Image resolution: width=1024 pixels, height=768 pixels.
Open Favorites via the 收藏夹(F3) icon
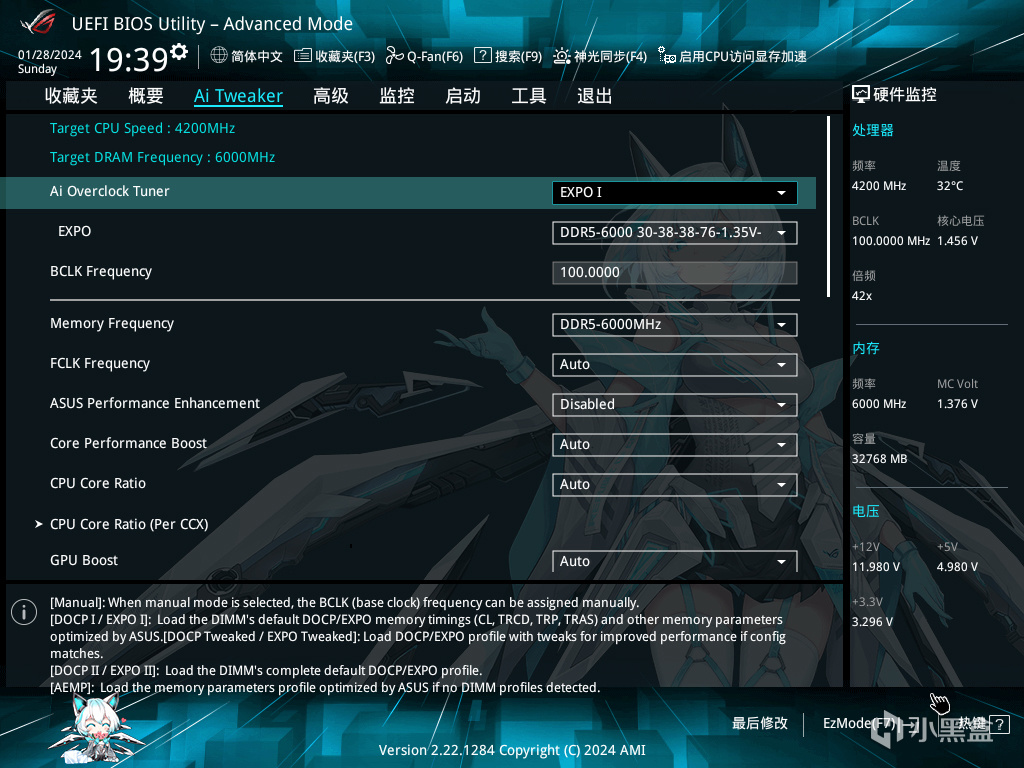(302, 56)
